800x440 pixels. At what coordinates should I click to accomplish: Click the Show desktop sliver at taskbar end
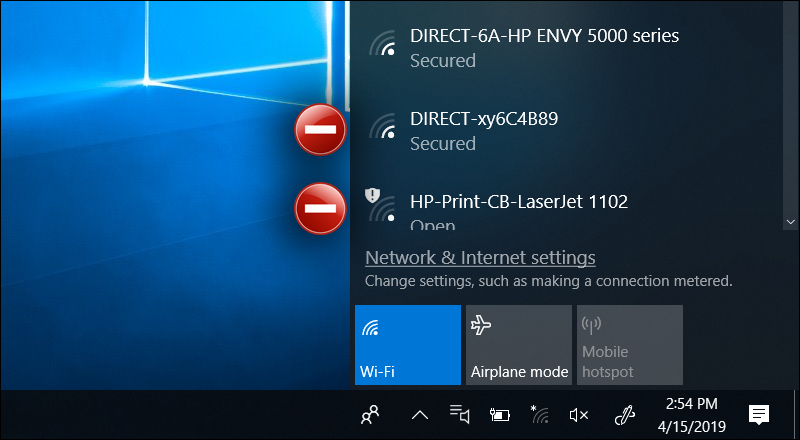[796, 415]
